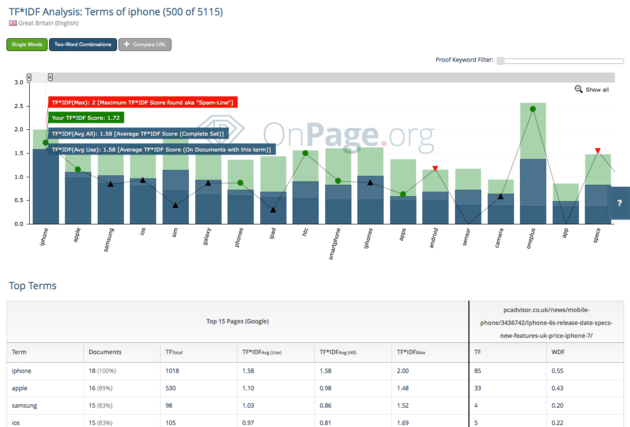
Task: Click the black triangle on ios bar
Action: click(143, 180)
